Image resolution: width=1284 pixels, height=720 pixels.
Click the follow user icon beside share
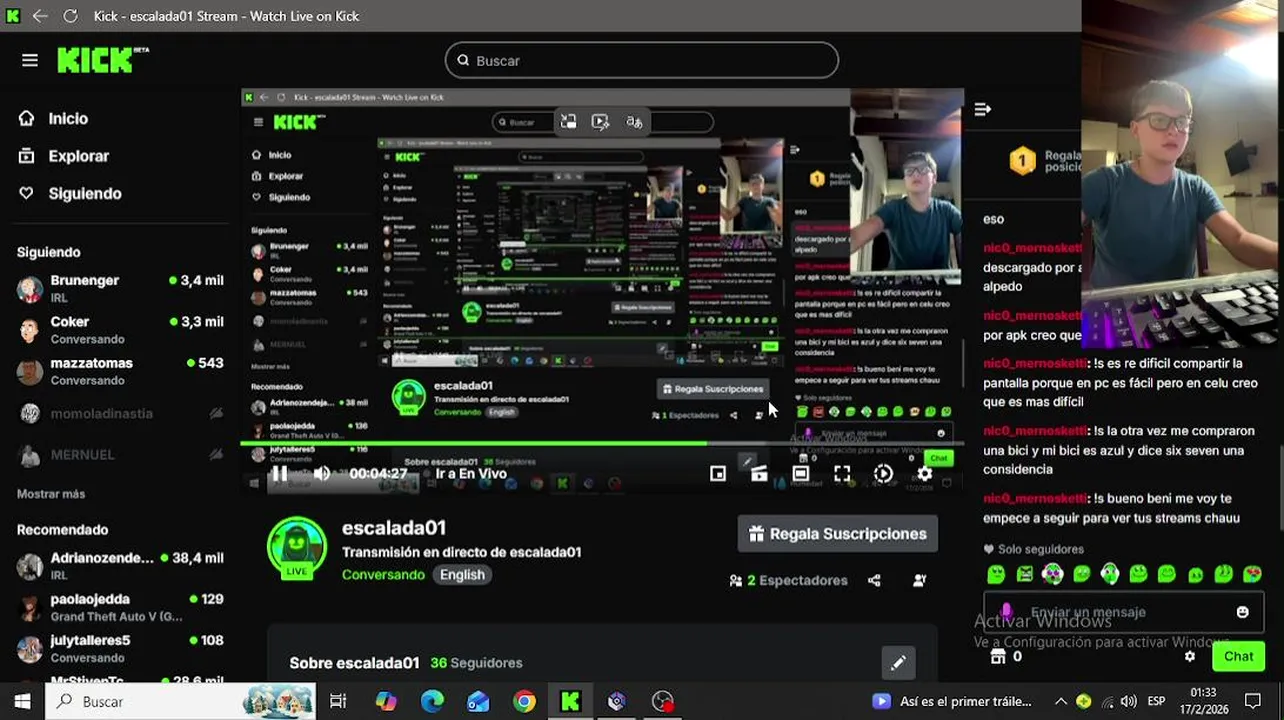(x=919, y=580)
